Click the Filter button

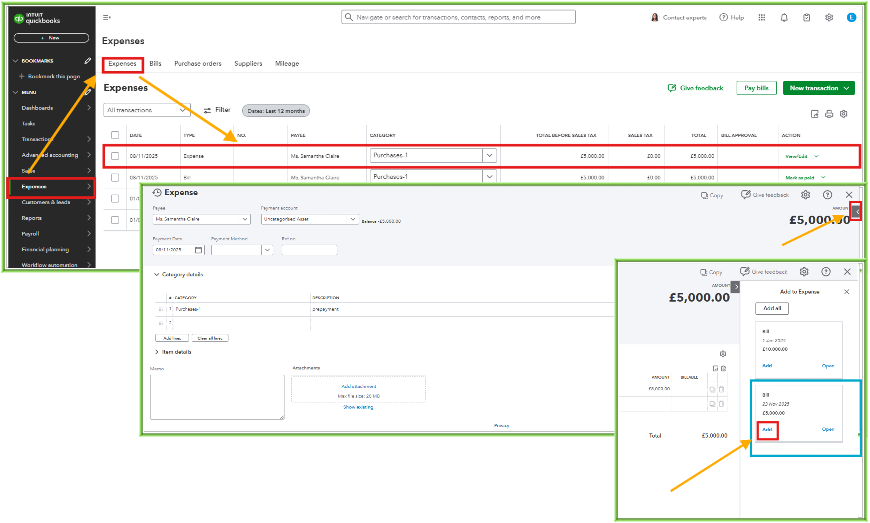pyautogui.click(x=217, y=110)
